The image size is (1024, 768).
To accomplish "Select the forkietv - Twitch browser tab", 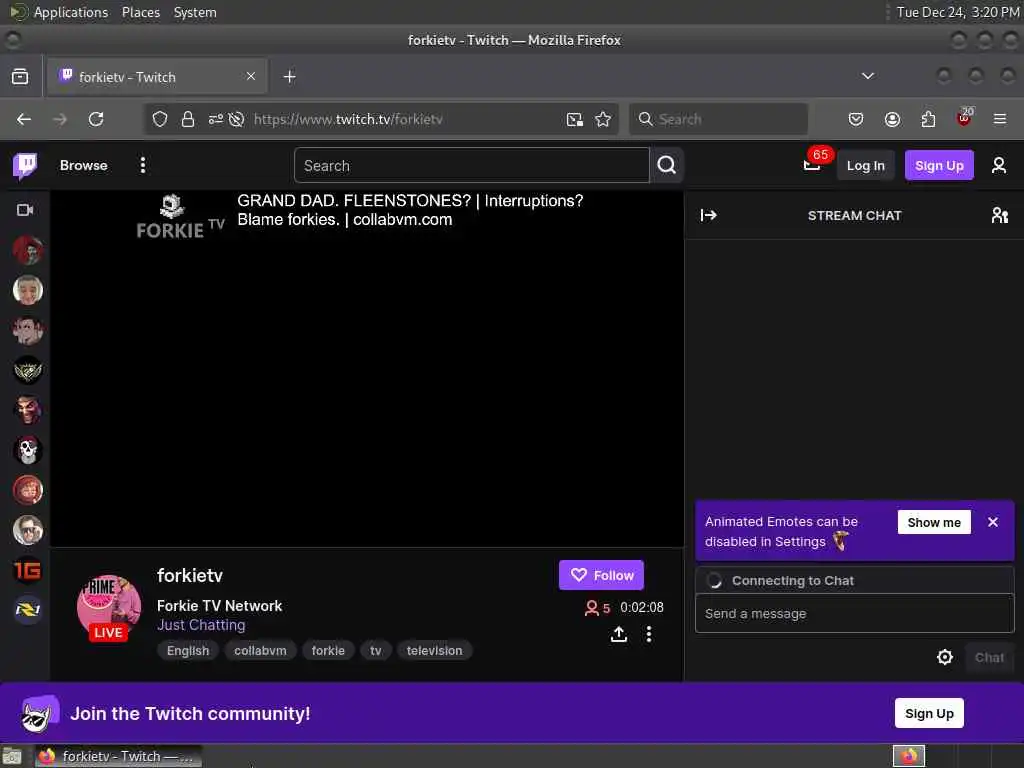I will tap(157, 76).
